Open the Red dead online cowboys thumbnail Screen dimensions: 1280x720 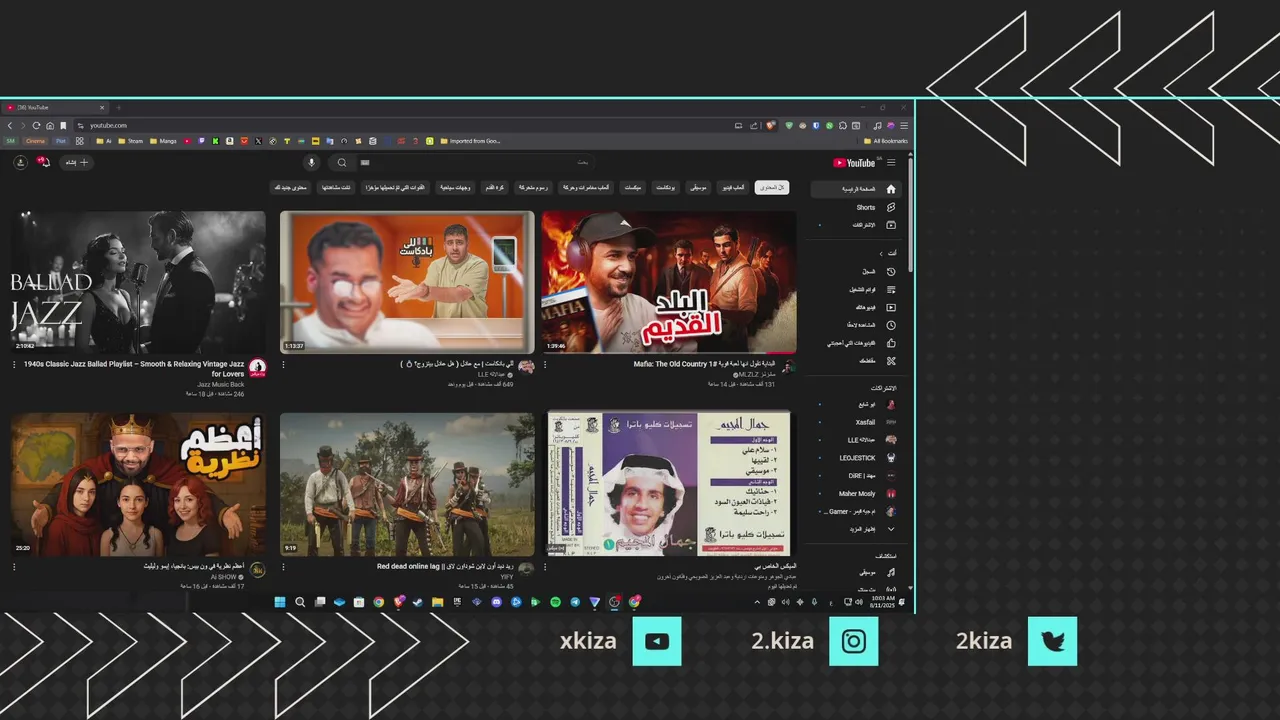tap(407, 484)
